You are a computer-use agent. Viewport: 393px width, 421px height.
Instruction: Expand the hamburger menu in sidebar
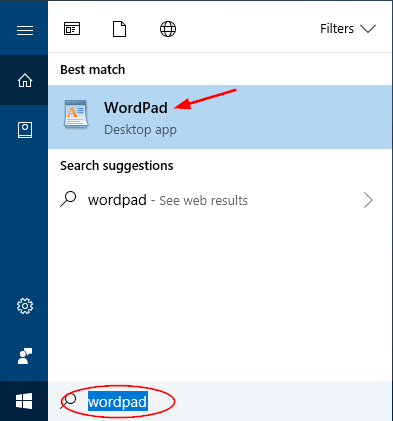pyautogui.click(x=25, y=30)
